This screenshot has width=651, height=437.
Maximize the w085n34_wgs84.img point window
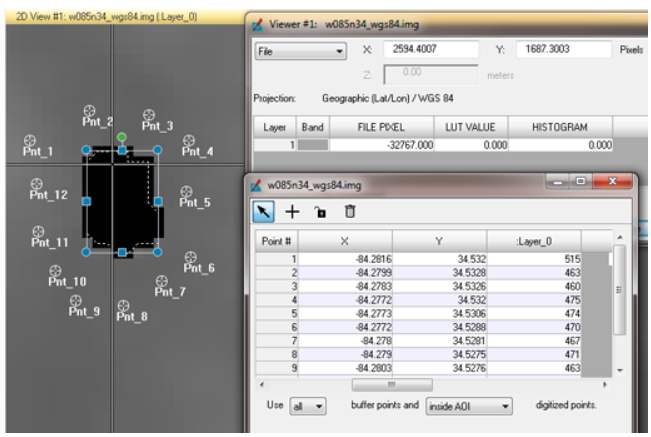pos(580,181)
